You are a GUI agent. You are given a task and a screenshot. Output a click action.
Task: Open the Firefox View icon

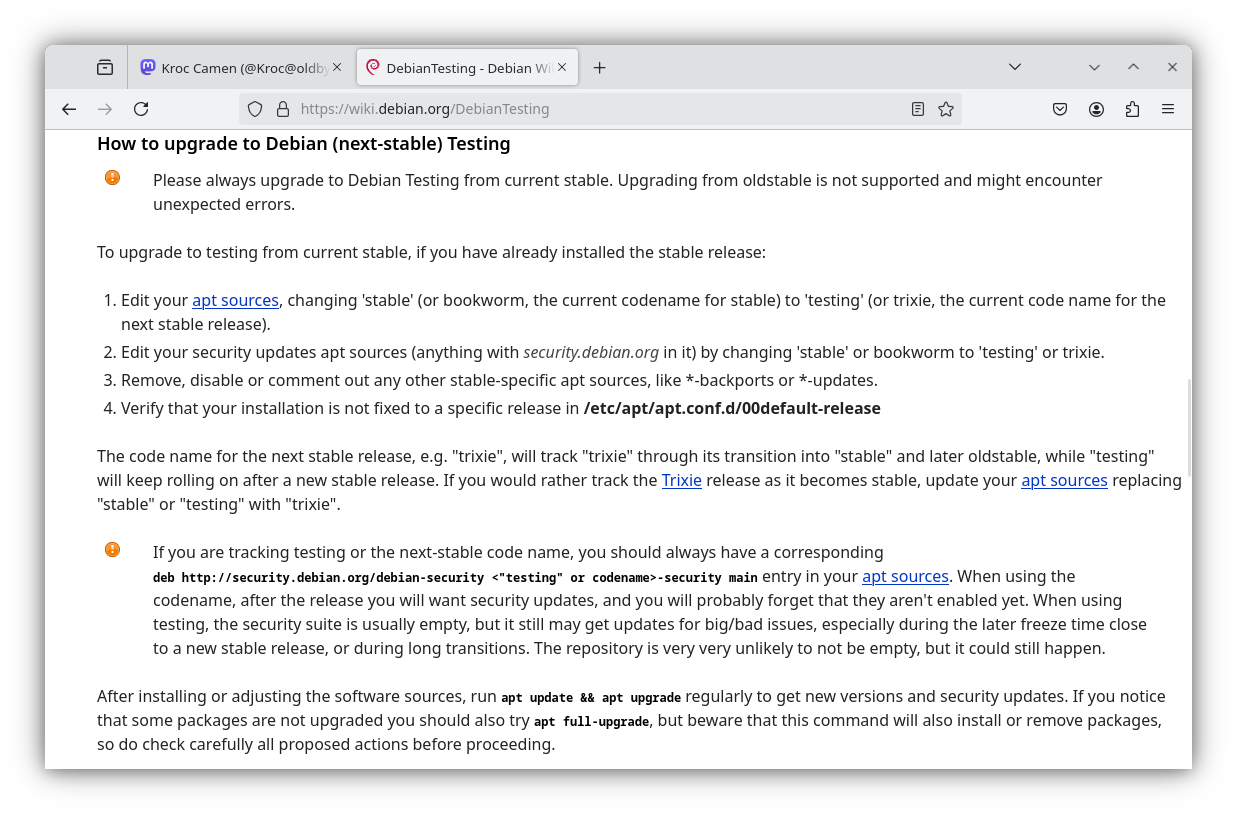(x=105, y=67)
